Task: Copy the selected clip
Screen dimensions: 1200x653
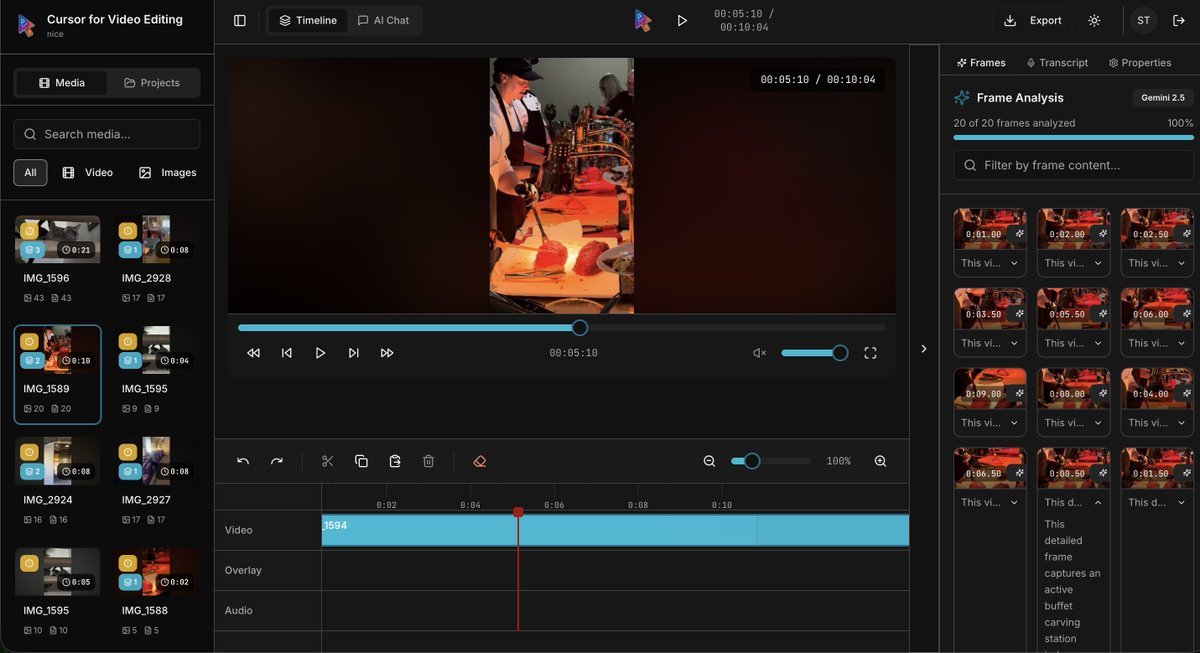Action: [361, 461]
